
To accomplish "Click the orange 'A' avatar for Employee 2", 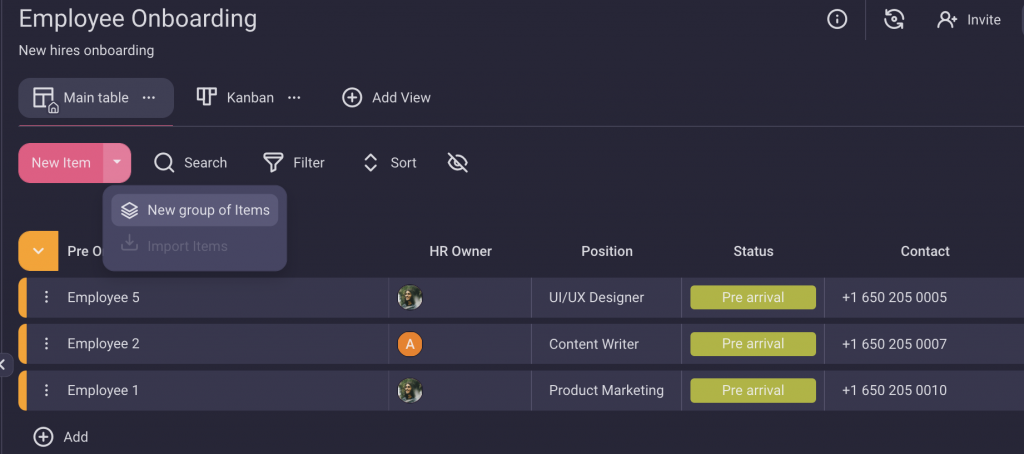I will click(410, 344).
